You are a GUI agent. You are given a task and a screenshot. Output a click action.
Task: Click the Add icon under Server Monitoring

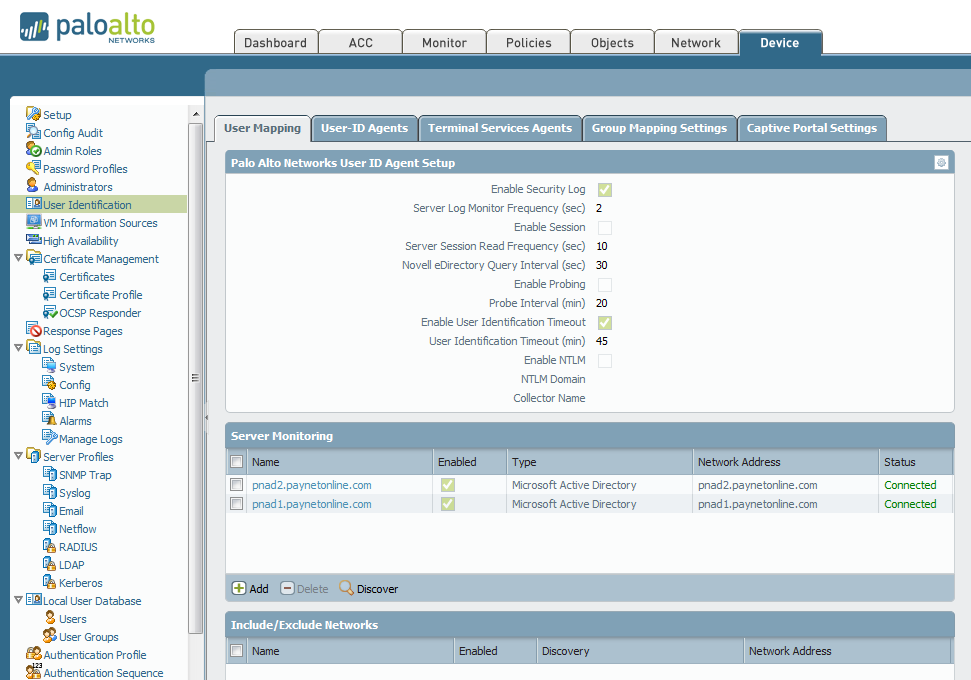(x=239, y=588)
